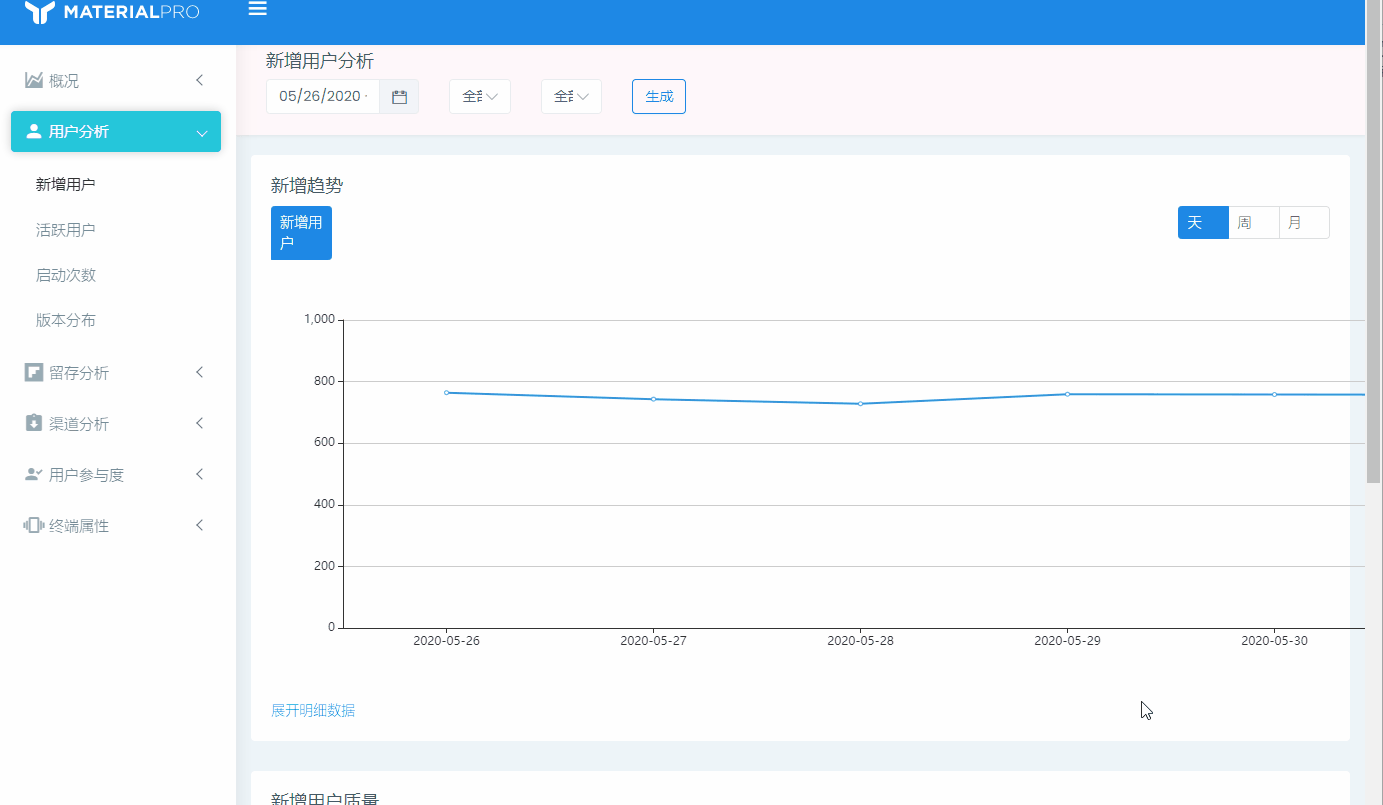Expand the 概况 menu chevron
This screenshot has height=805, width=1383.
(200, 80)
